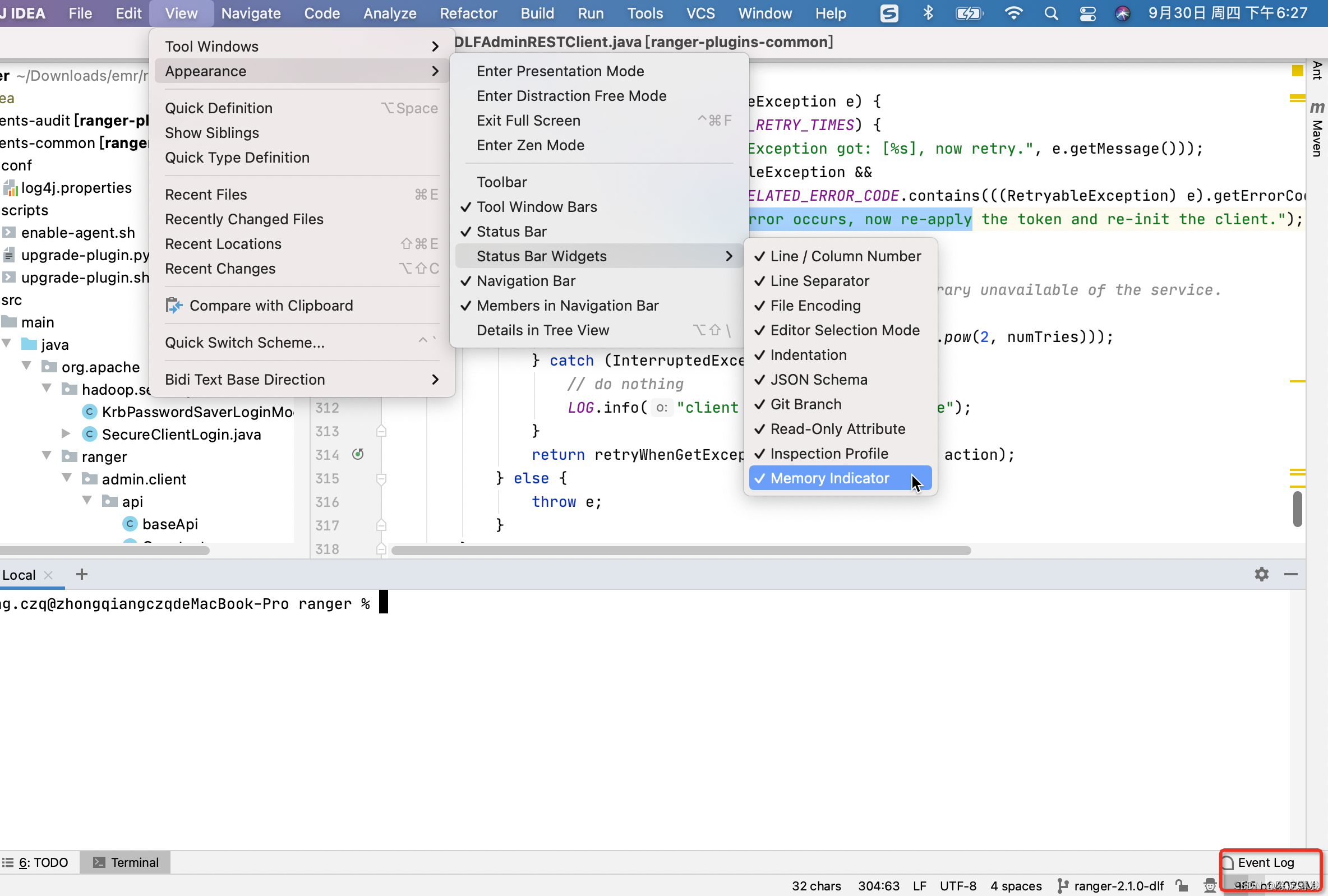The width and height of the screenshot is (1328, 896).
Task: Hide the terminal panel with minimize icon
Action: tap(1291, 574)
